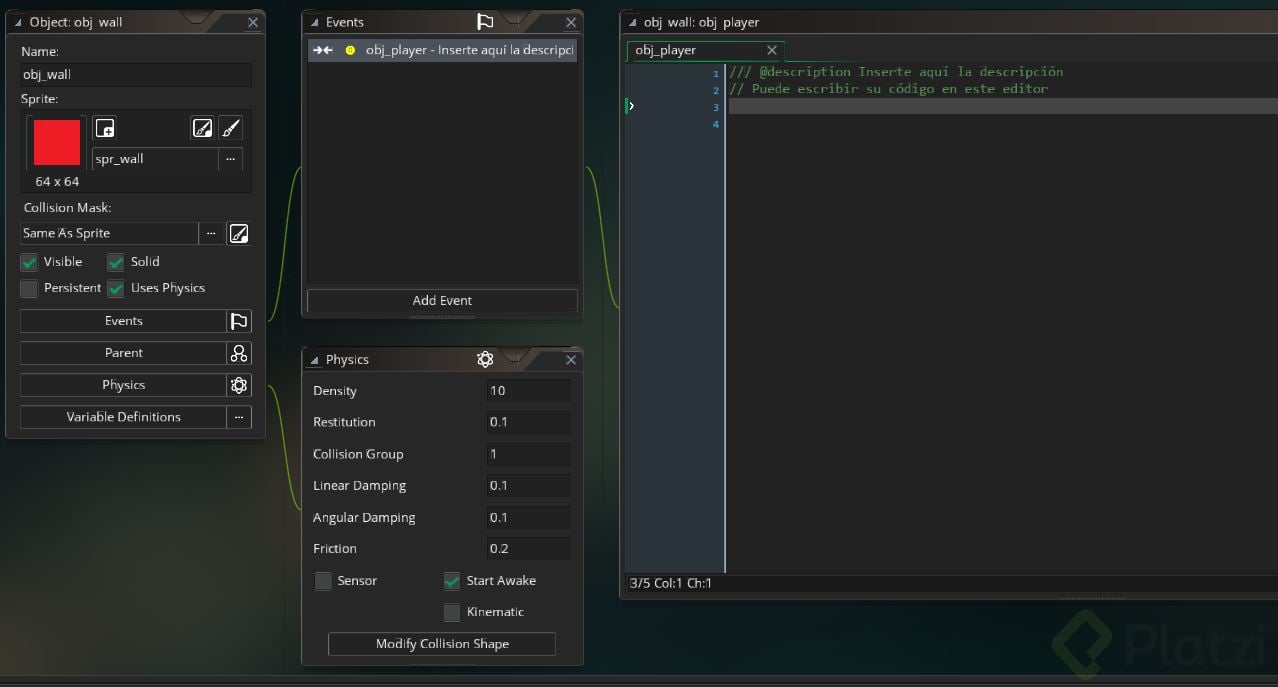
Task: Click the red spr_wall sprite thumbnail
Action: (57, 142)
